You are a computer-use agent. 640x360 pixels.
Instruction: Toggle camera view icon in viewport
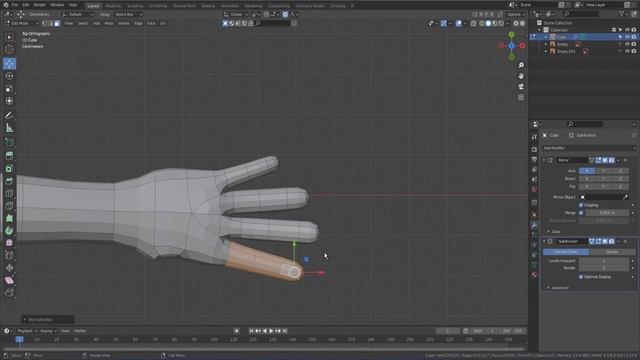(521, 87)
